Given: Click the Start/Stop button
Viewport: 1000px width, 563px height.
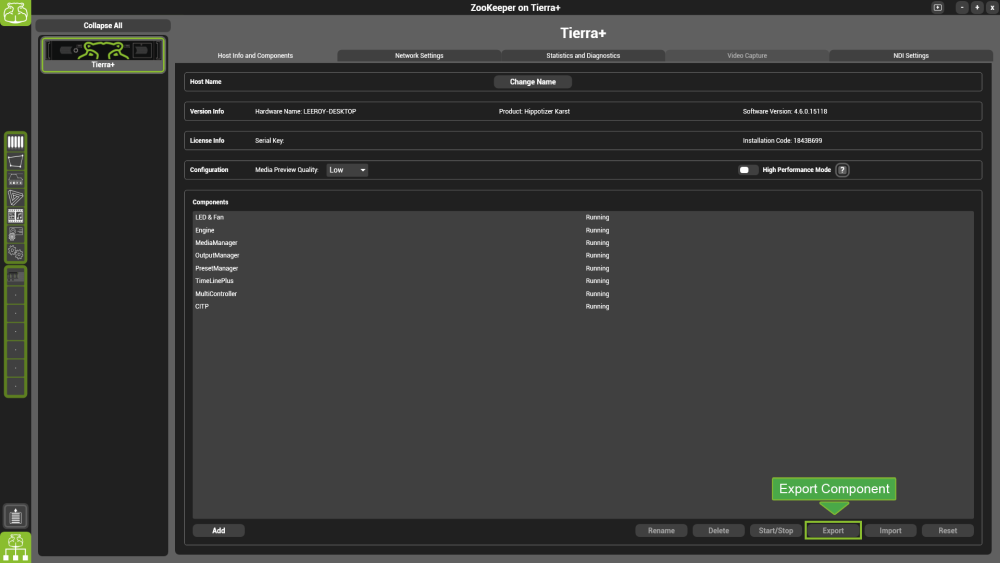Looking at the screenshot, I should (776, 530).
